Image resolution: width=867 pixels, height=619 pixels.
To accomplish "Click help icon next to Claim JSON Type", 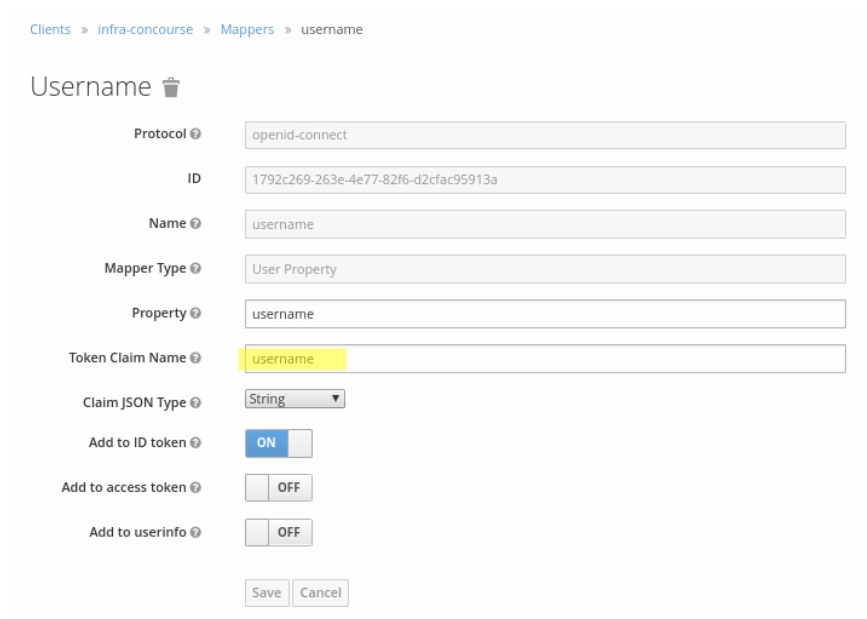I will click(196, 403).
